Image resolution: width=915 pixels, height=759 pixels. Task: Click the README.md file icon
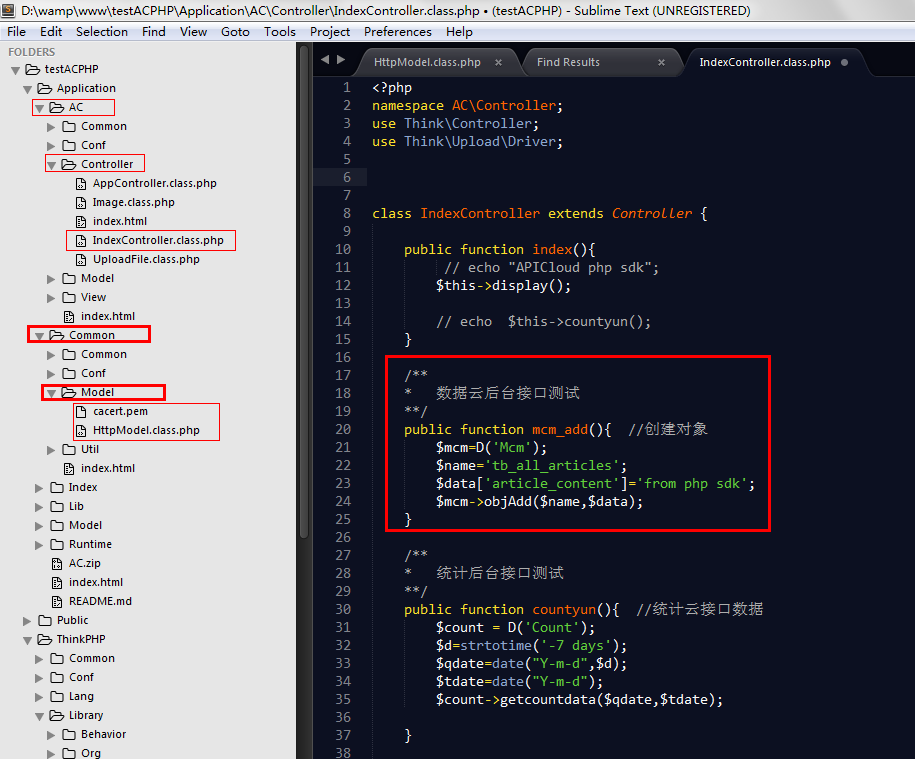click(x=57, y=601)
